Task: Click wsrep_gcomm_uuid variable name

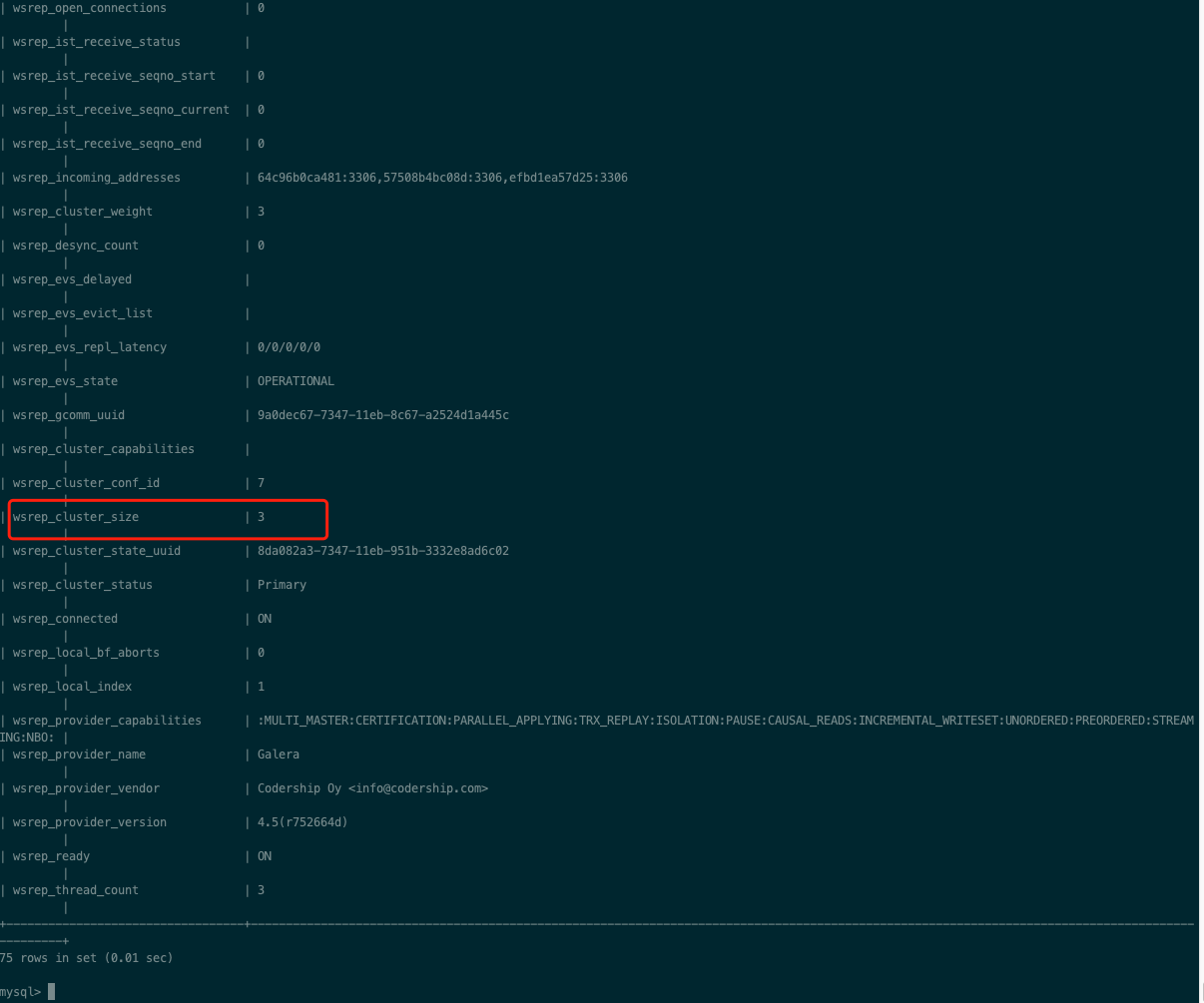Action: click(69, 415)
